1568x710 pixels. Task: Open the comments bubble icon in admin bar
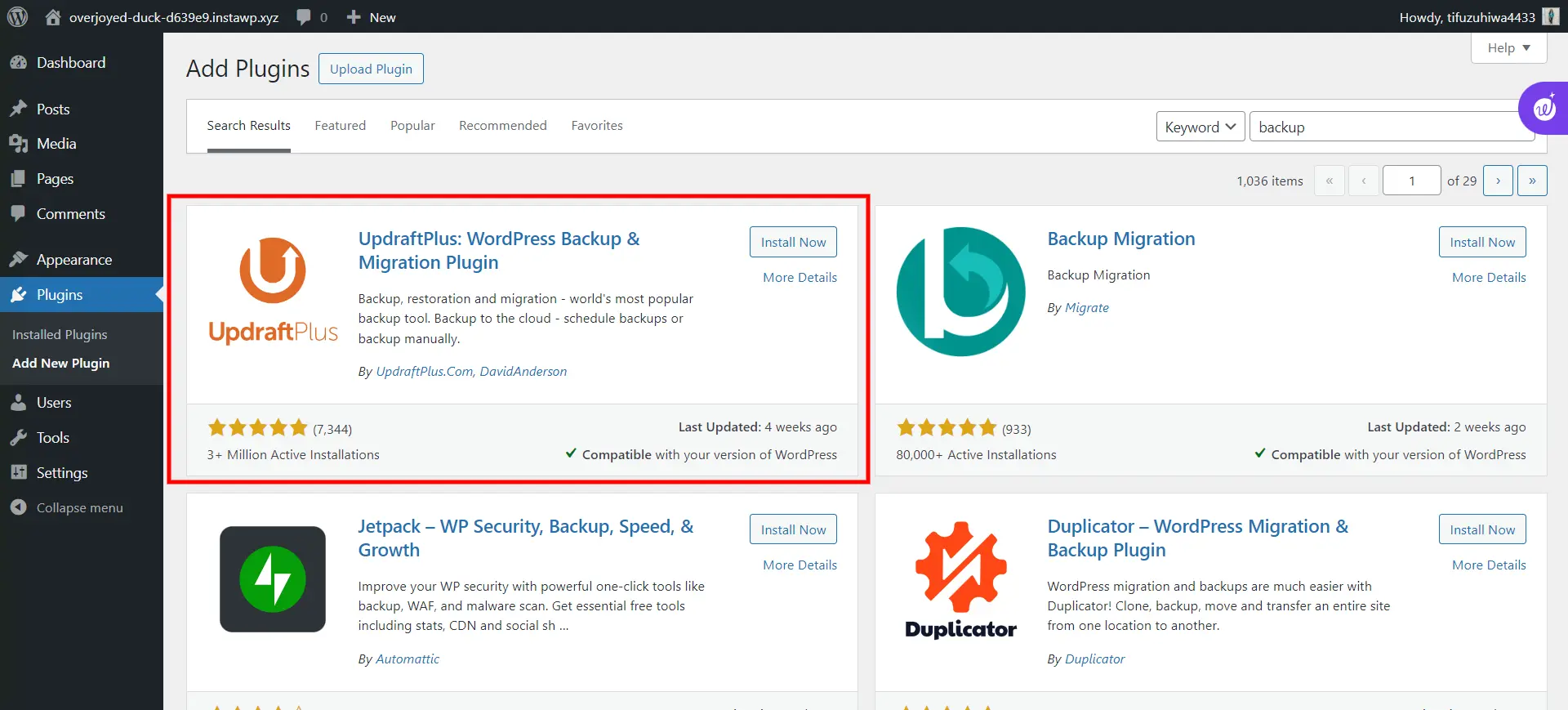304,17
